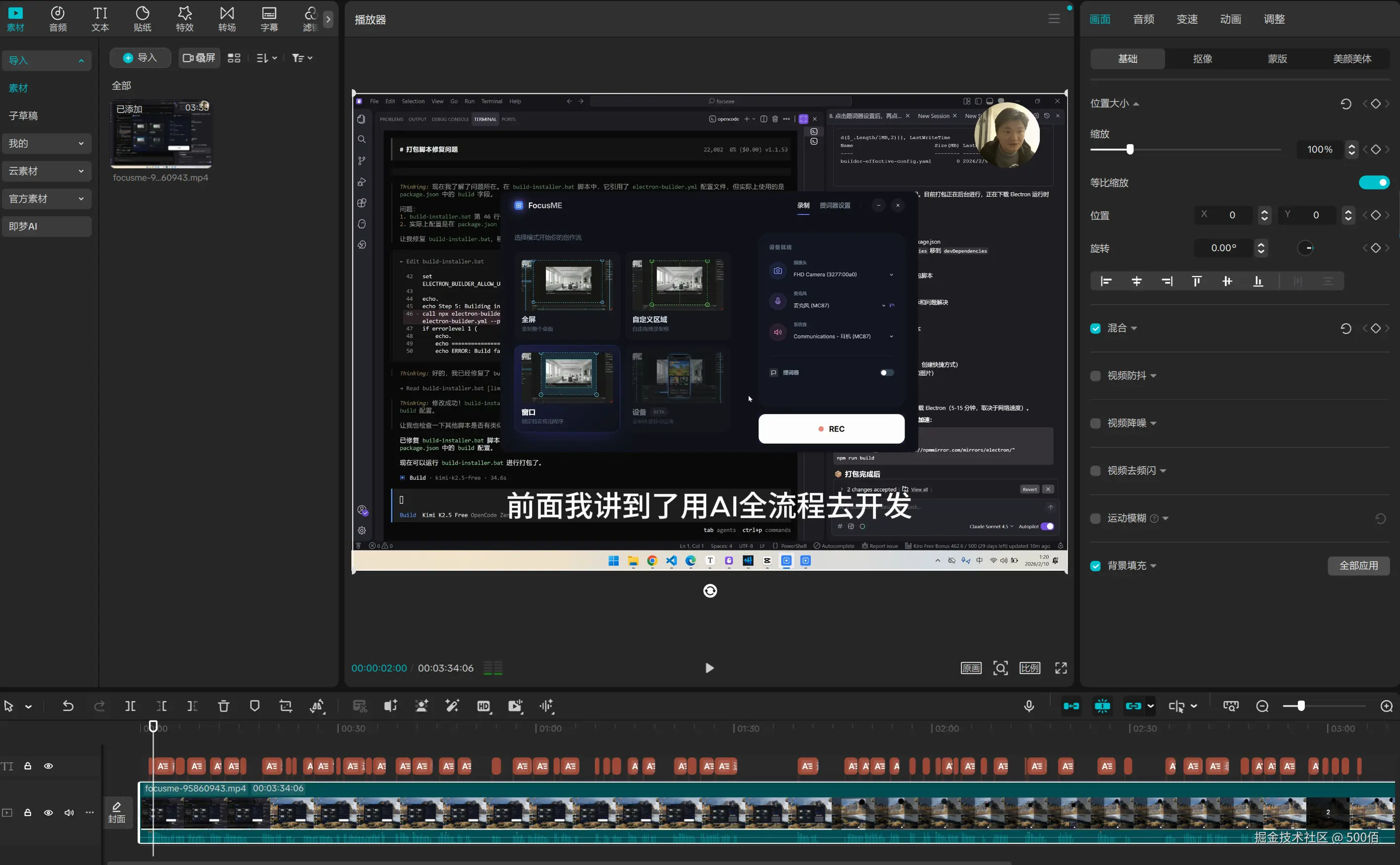
Task: Uncheck the 背景填充 background fill checkbox
Action: (x=1096, y=566)
